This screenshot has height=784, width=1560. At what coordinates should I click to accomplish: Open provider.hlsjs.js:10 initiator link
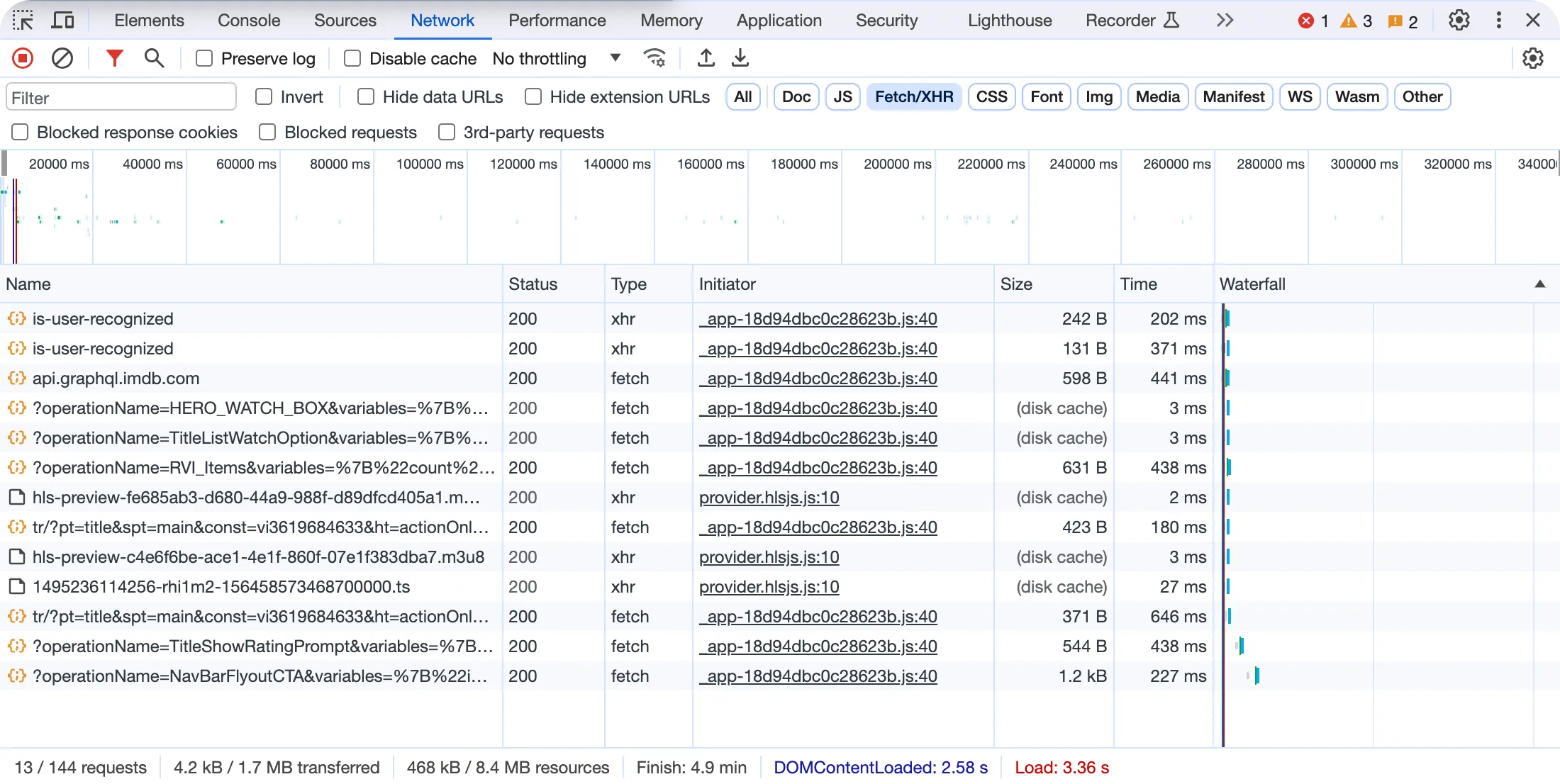pos(769,498)
